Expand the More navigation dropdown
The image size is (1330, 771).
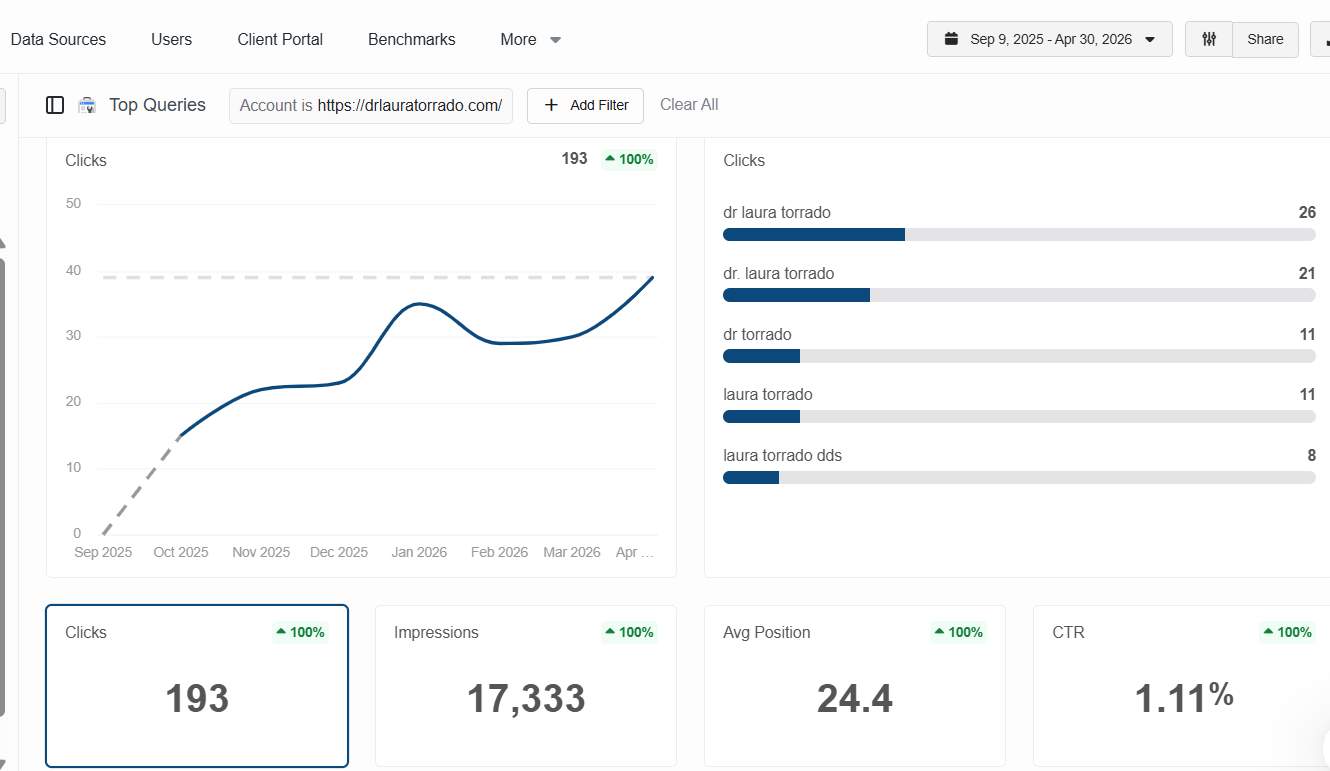pyautogui.click(x=531, y=39)
